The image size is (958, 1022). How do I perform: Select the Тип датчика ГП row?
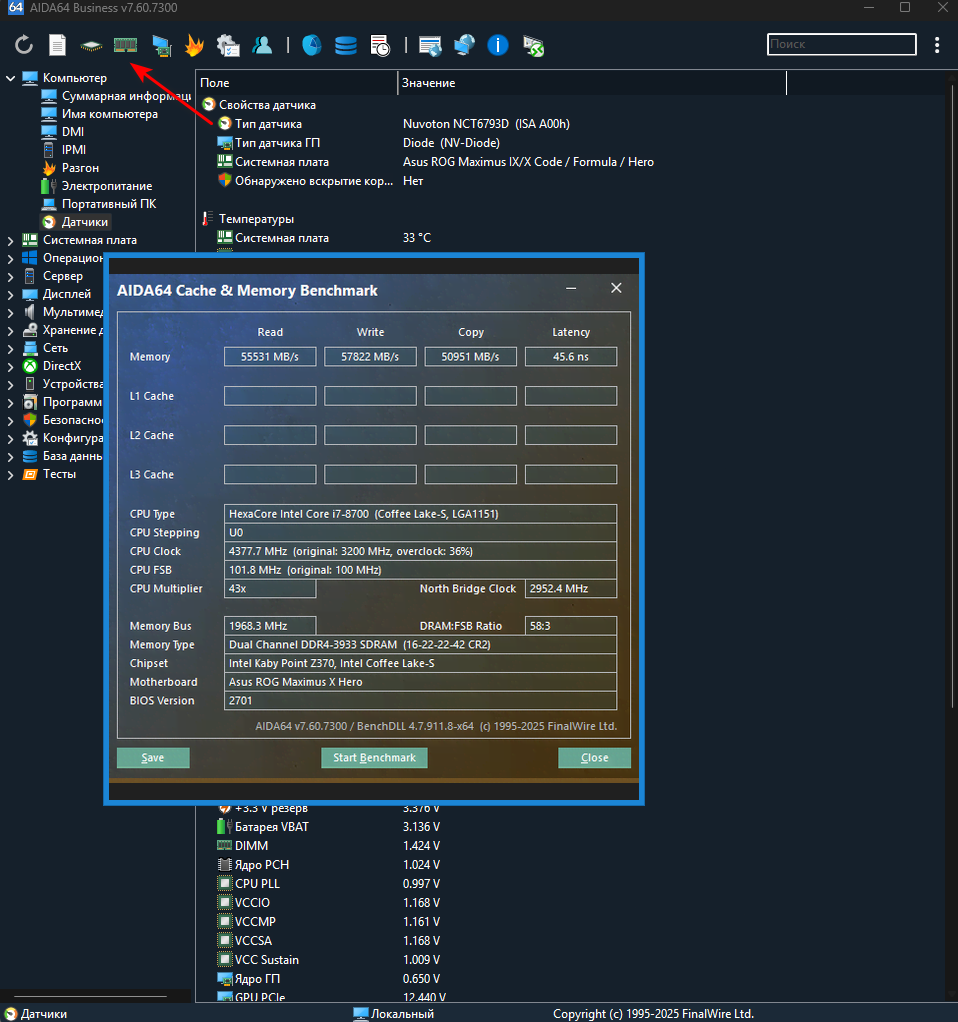point(277,143)
